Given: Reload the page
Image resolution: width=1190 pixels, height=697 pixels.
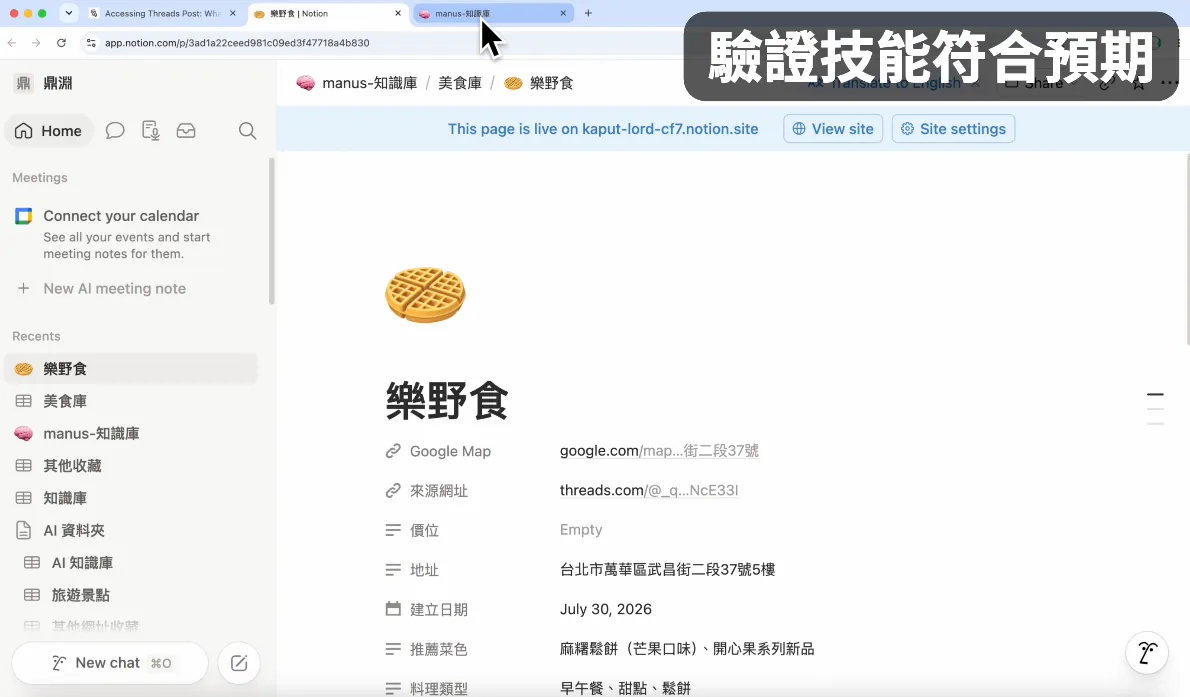Looking at the screenshot, I should (x=61, y=43).
